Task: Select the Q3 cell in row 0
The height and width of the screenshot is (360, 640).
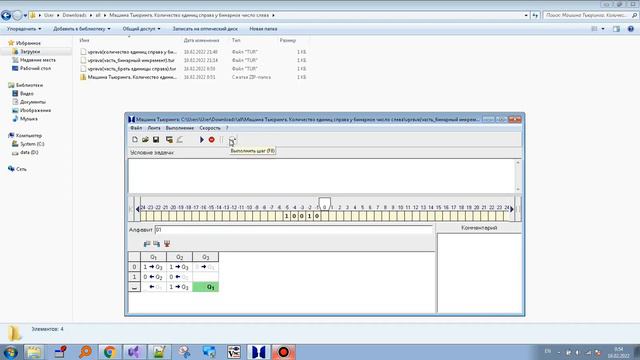Action: pos(205,267)
